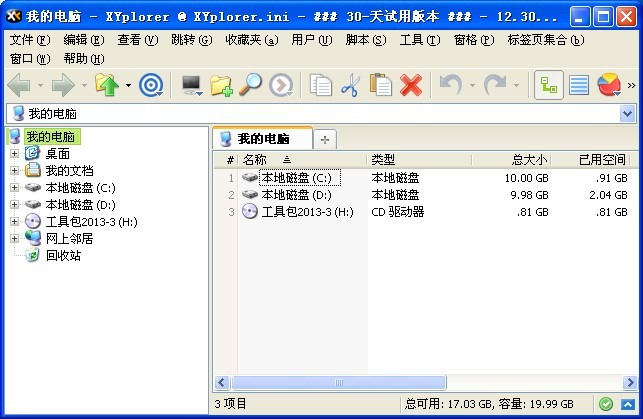This screenshot has width=643, height=419.
Task: Click the monitor drives toolbar icon
Action: 192,85
